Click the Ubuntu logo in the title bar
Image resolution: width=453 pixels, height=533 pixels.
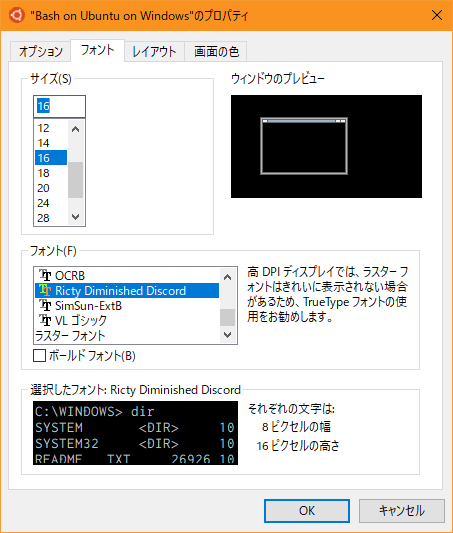point(16,15)
